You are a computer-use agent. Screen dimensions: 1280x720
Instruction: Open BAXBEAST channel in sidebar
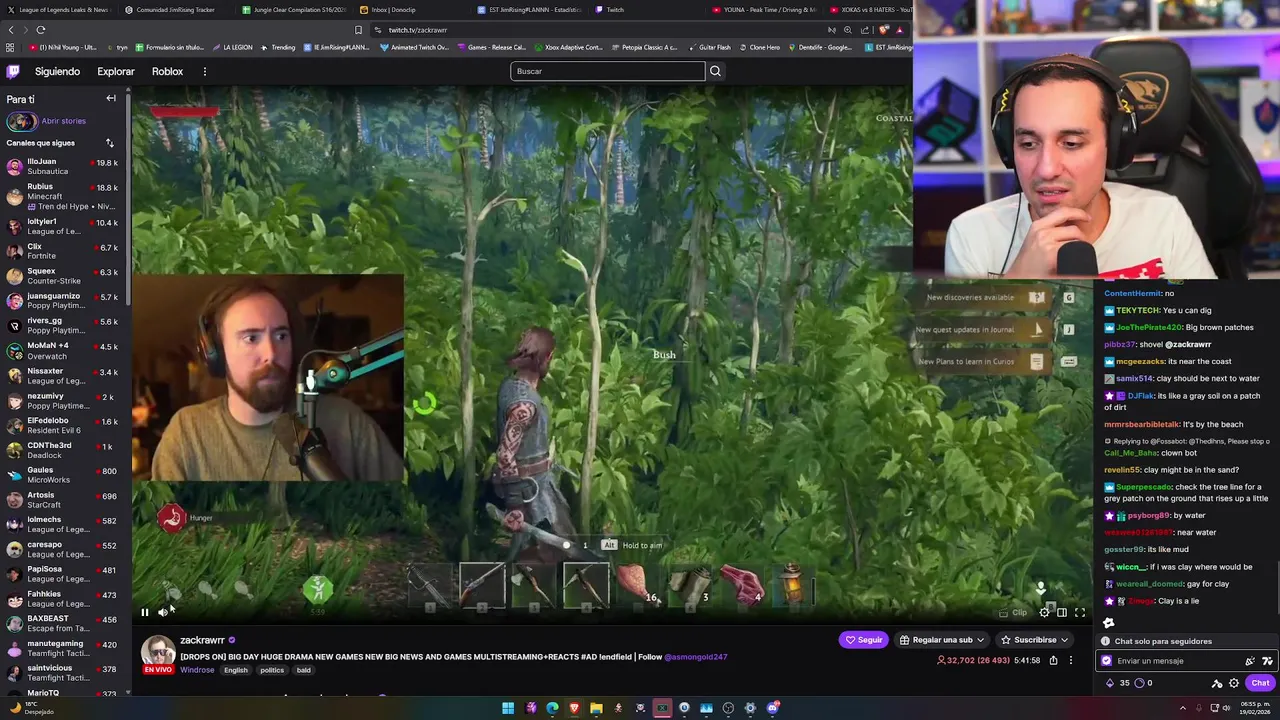[x=63, y=623]
